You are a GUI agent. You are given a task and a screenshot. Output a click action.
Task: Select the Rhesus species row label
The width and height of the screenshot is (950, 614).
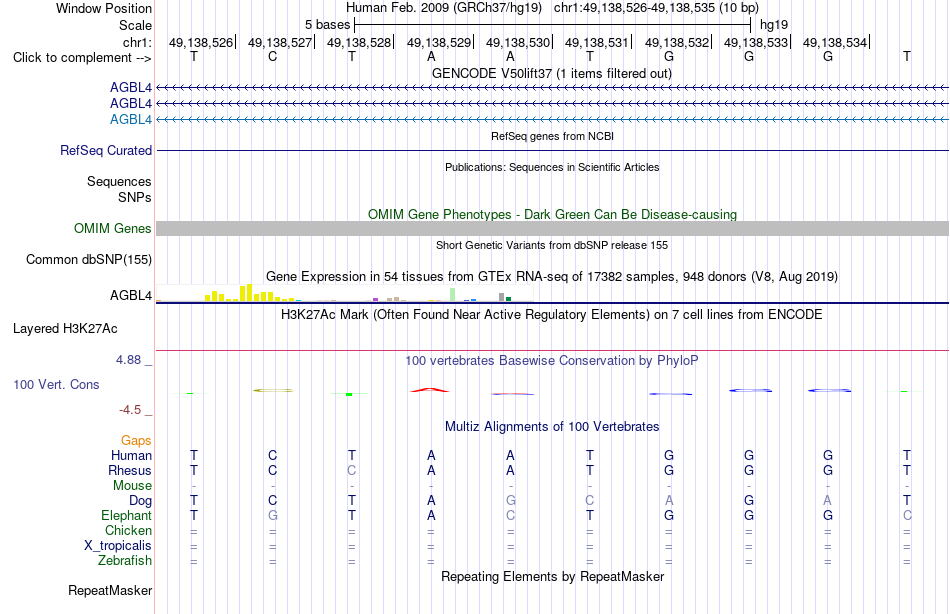[x=130, y=470]
